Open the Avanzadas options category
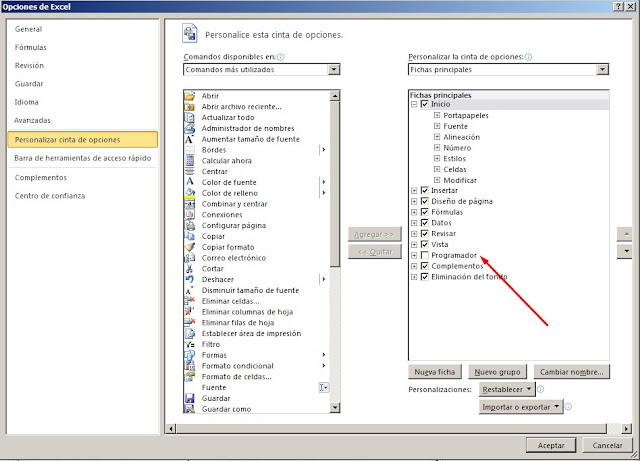This screenshot has width=640, height=461. click(32, 120)
